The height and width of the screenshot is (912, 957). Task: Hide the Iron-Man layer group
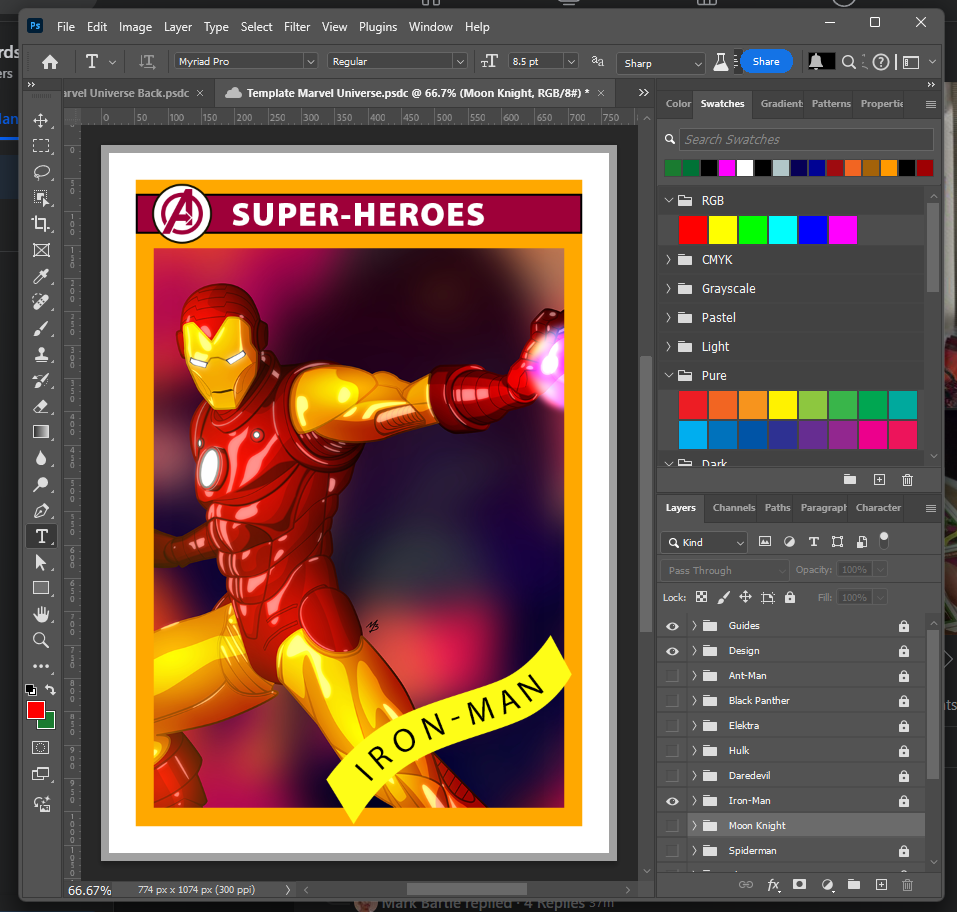tap(672, 802)
